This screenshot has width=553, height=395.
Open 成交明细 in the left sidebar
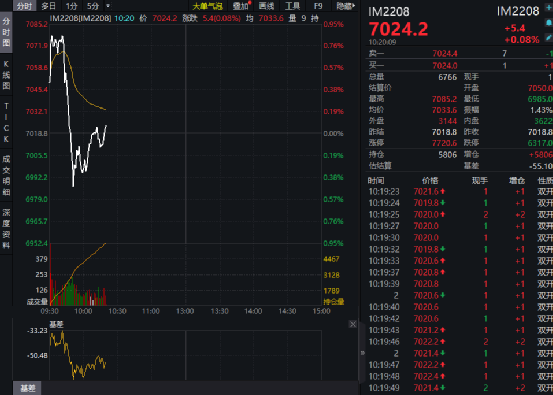pyautogui.click(x=6, y=175)
